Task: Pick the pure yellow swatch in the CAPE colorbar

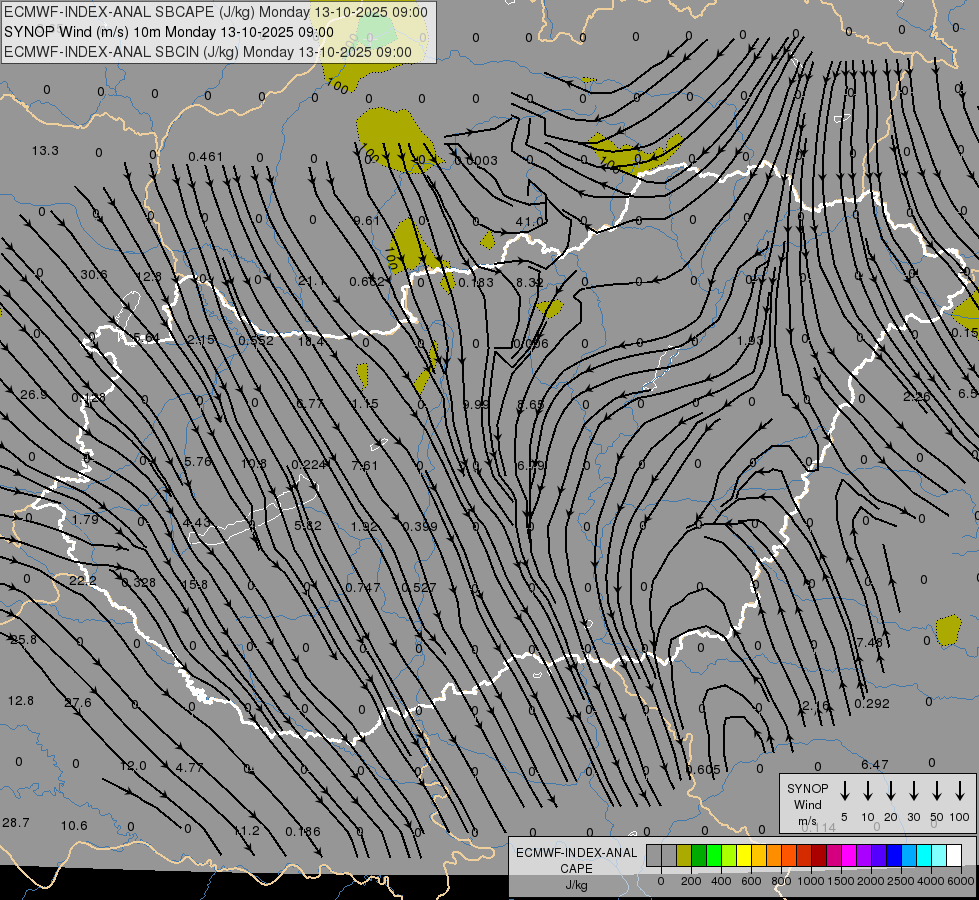Action: click(744, 856)
